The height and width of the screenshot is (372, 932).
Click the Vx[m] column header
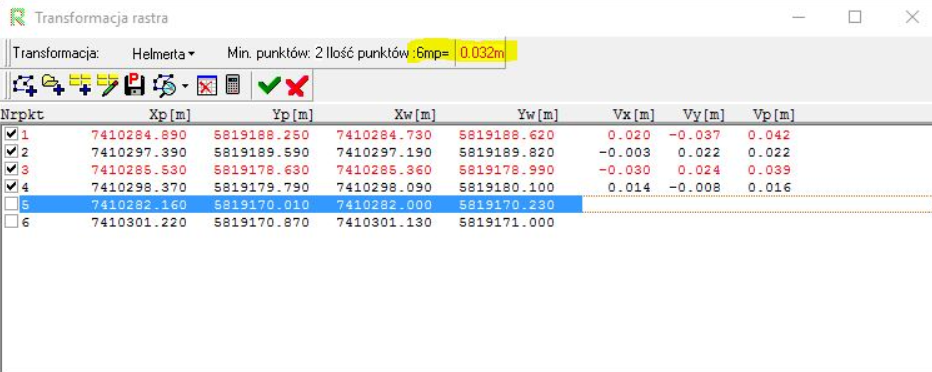pos(634,114)
